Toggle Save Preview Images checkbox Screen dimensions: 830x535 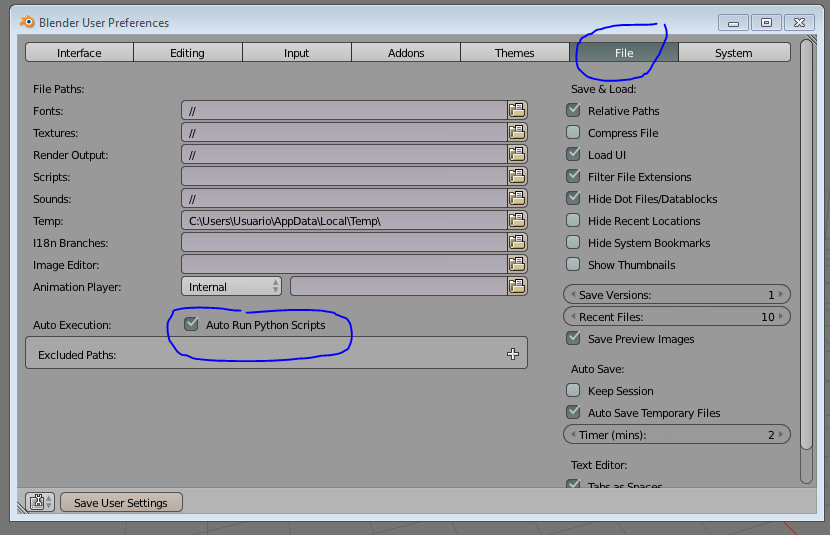(573, 338)
